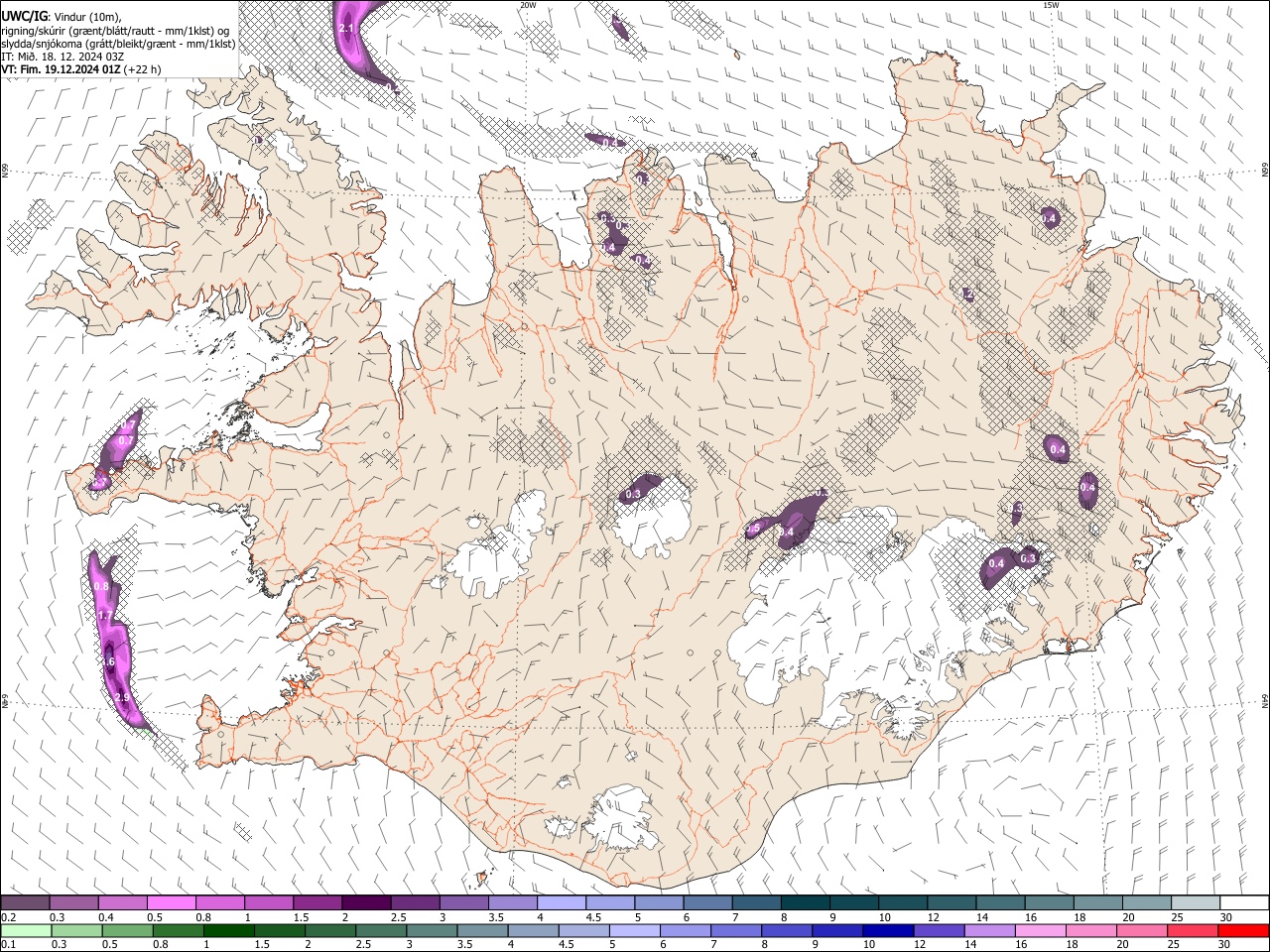This screenshot has height=952, width=1270.
Task: Click the '15W' longitude label
Action: 1050,5
